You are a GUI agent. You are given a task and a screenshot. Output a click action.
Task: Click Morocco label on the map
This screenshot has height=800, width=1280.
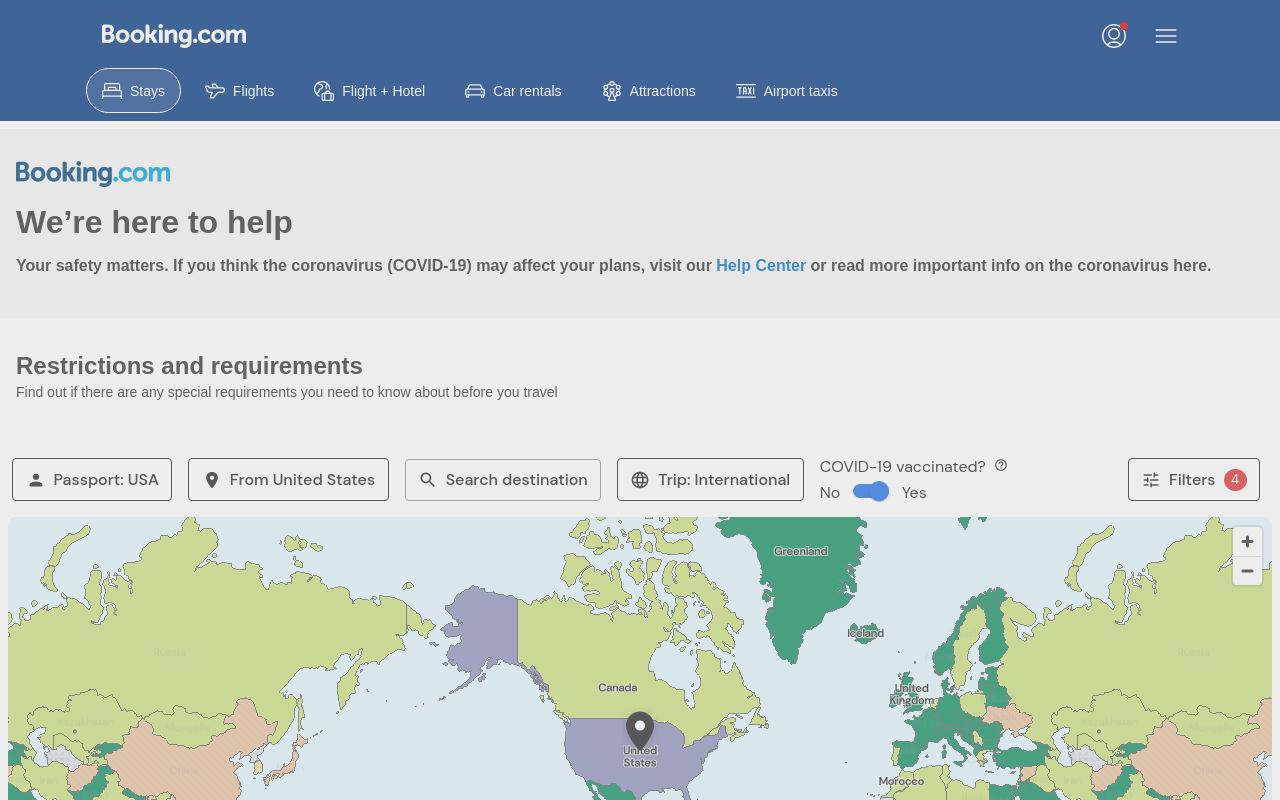901,781
